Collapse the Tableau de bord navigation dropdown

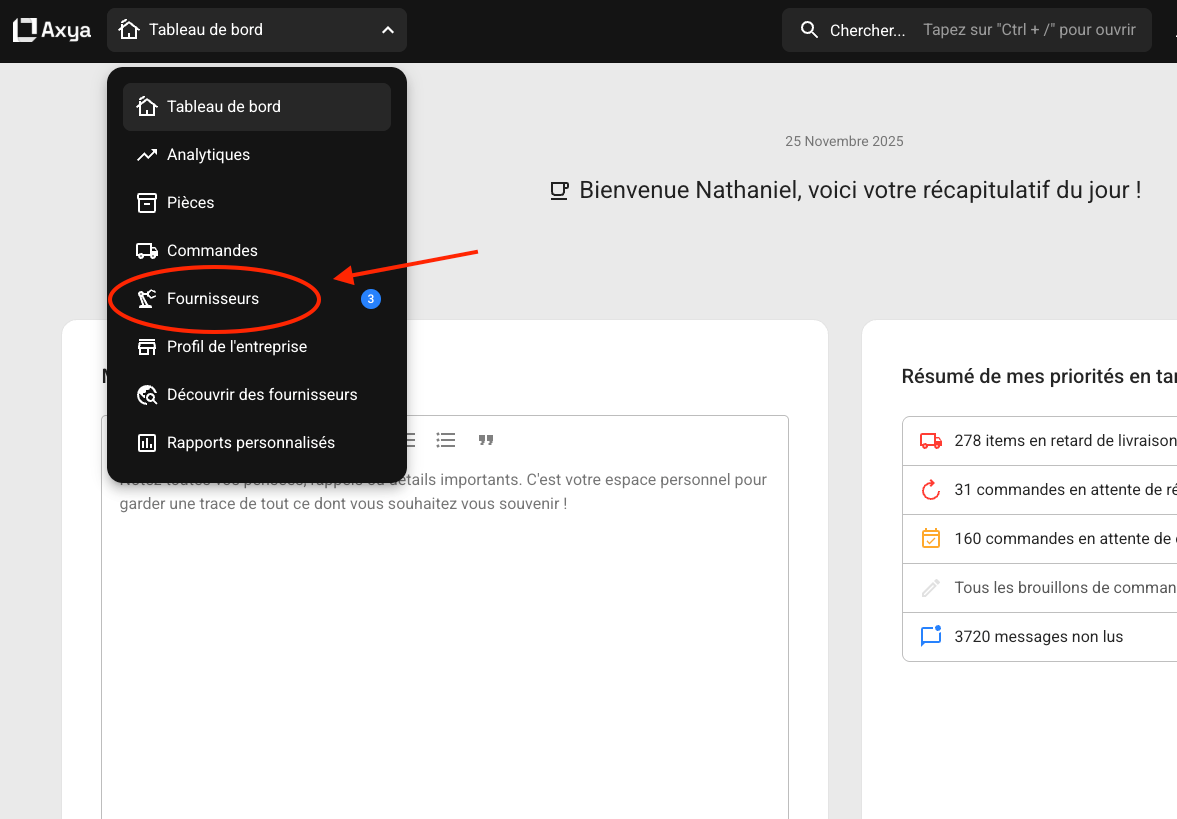tap(387, 30)
